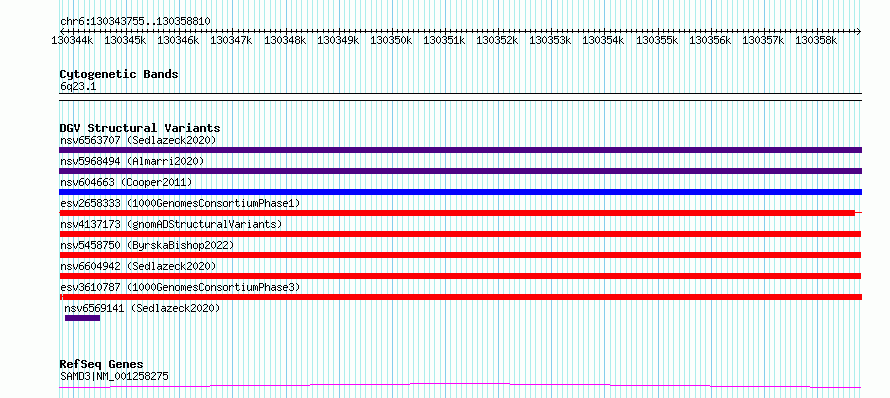Click the 130345k ruler mark

tap(125, 40)
